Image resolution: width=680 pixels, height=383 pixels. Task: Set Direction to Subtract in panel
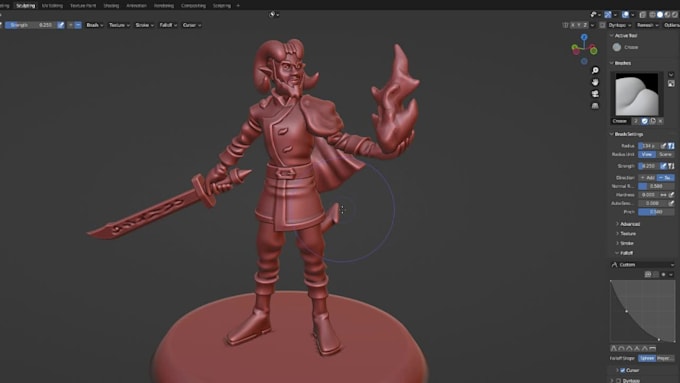point(666,178)
